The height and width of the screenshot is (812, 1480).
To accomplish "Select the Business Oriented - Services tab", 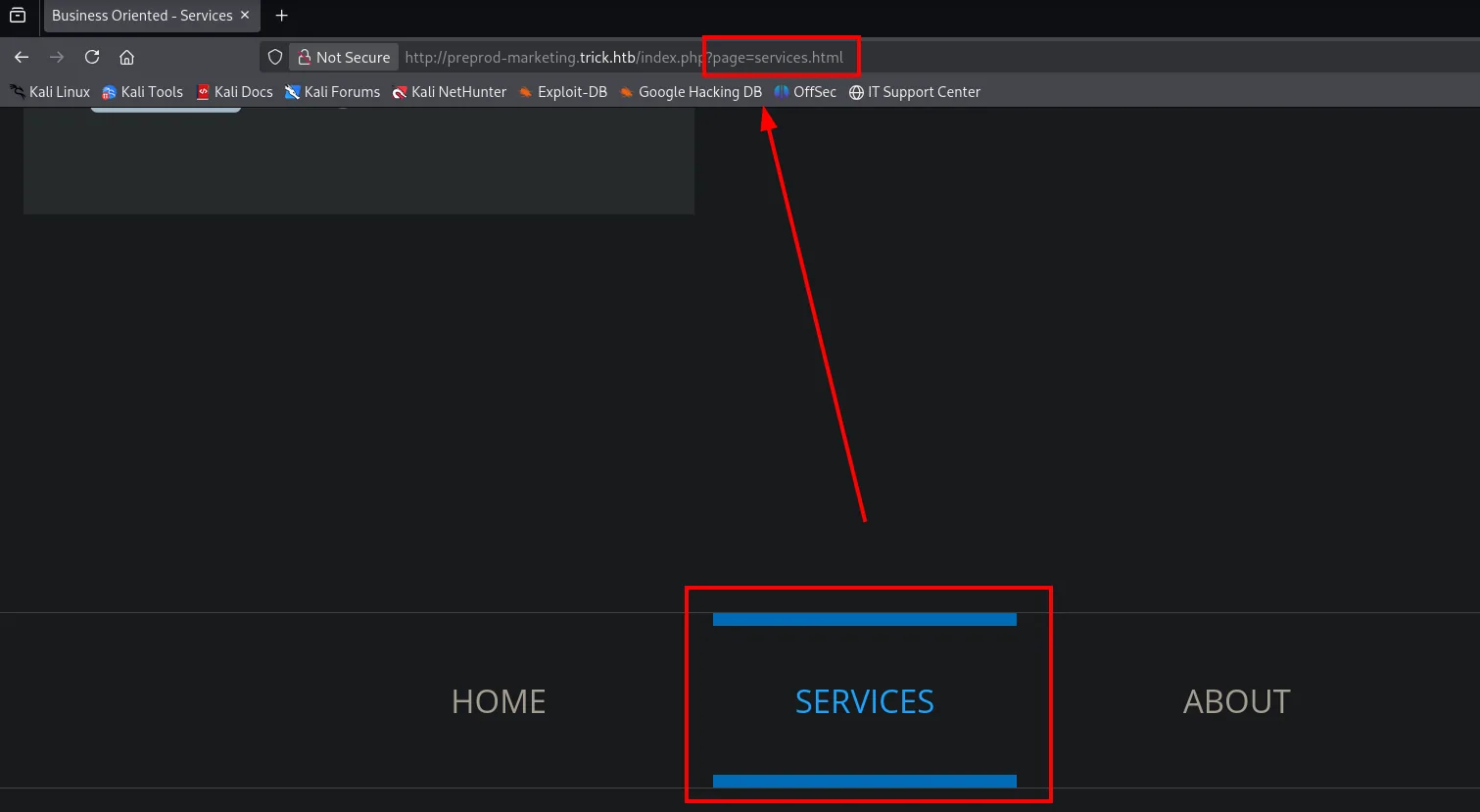I will click(x=152, y=16).
